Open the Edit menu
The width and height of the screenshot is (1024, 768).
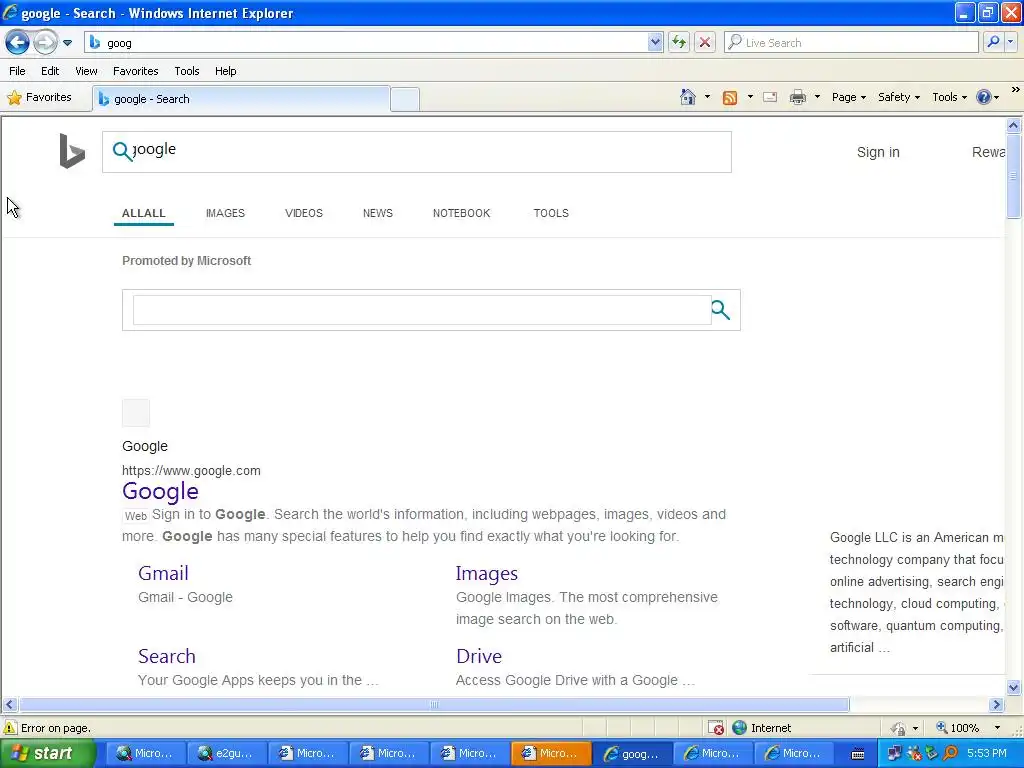click(x=50, y=71)
